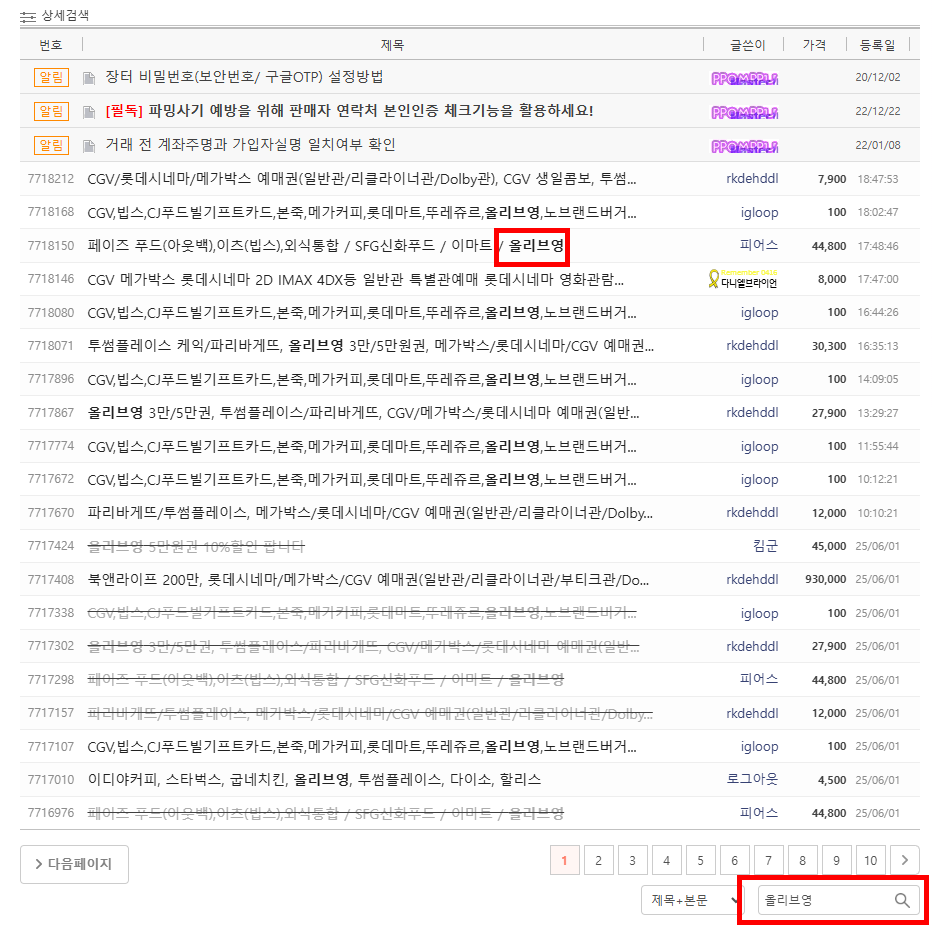
Task: Click author igloop on post 7718080
Action: 759,312
